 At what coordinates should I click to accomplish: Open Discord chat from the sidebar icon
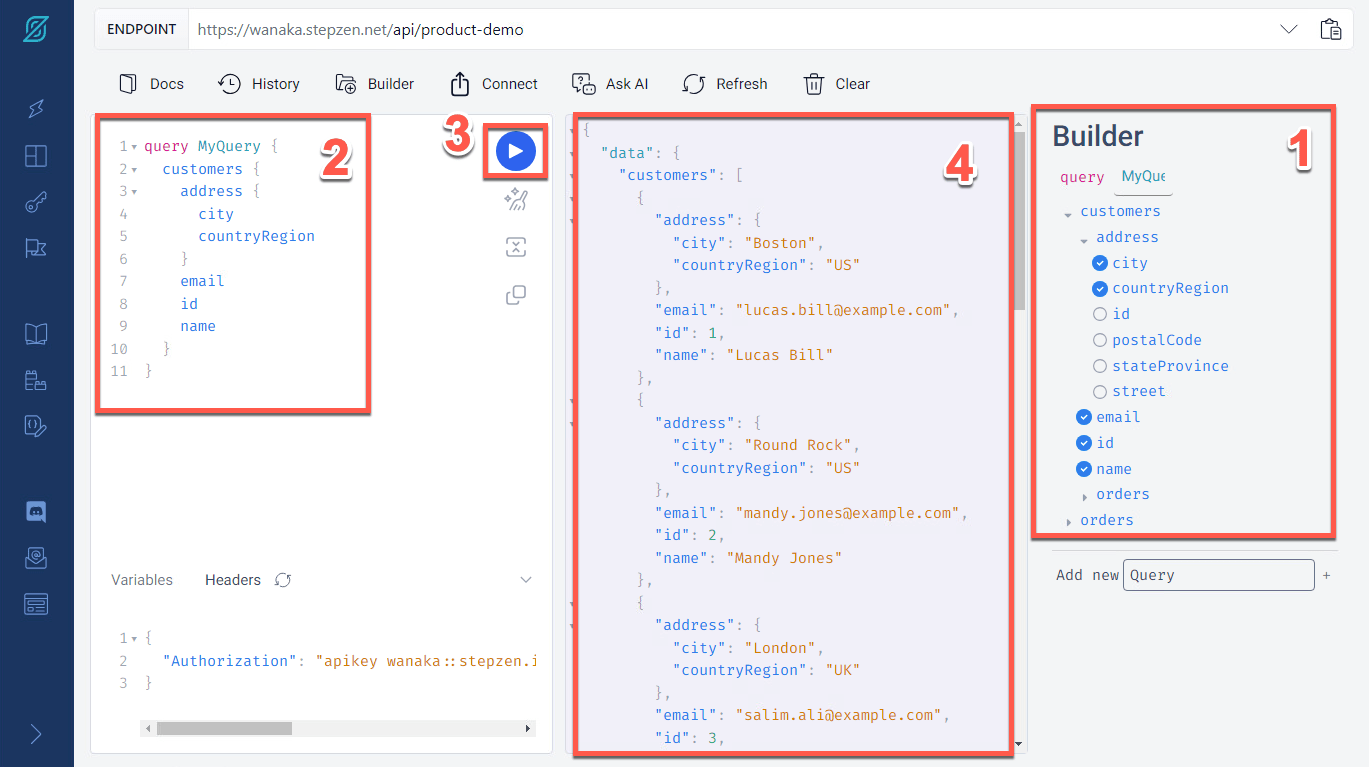coord(36,511)
